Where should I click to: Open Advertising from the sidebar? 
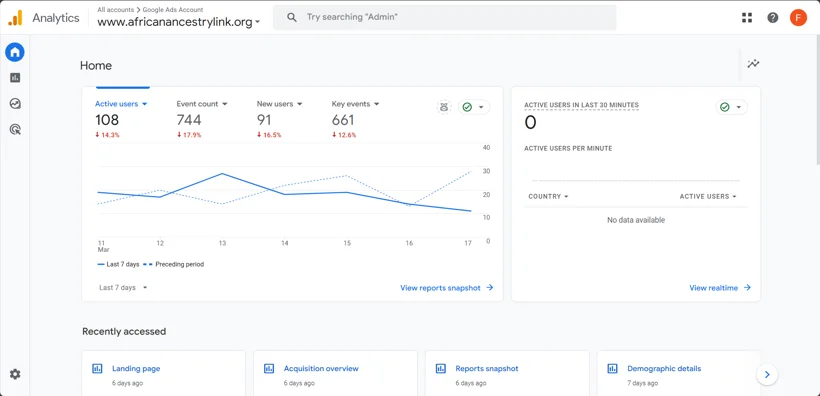point(15,129)
